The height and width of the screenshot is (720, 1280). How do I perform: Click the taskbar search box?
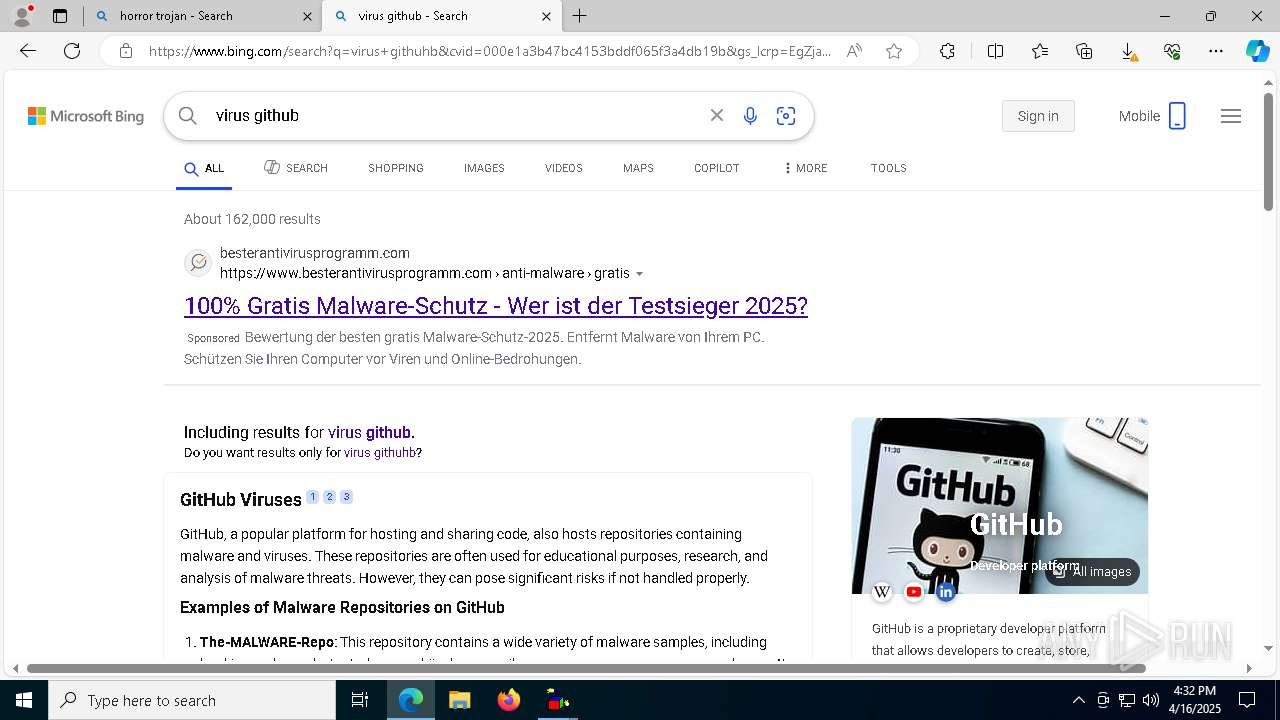click(192, 700)
